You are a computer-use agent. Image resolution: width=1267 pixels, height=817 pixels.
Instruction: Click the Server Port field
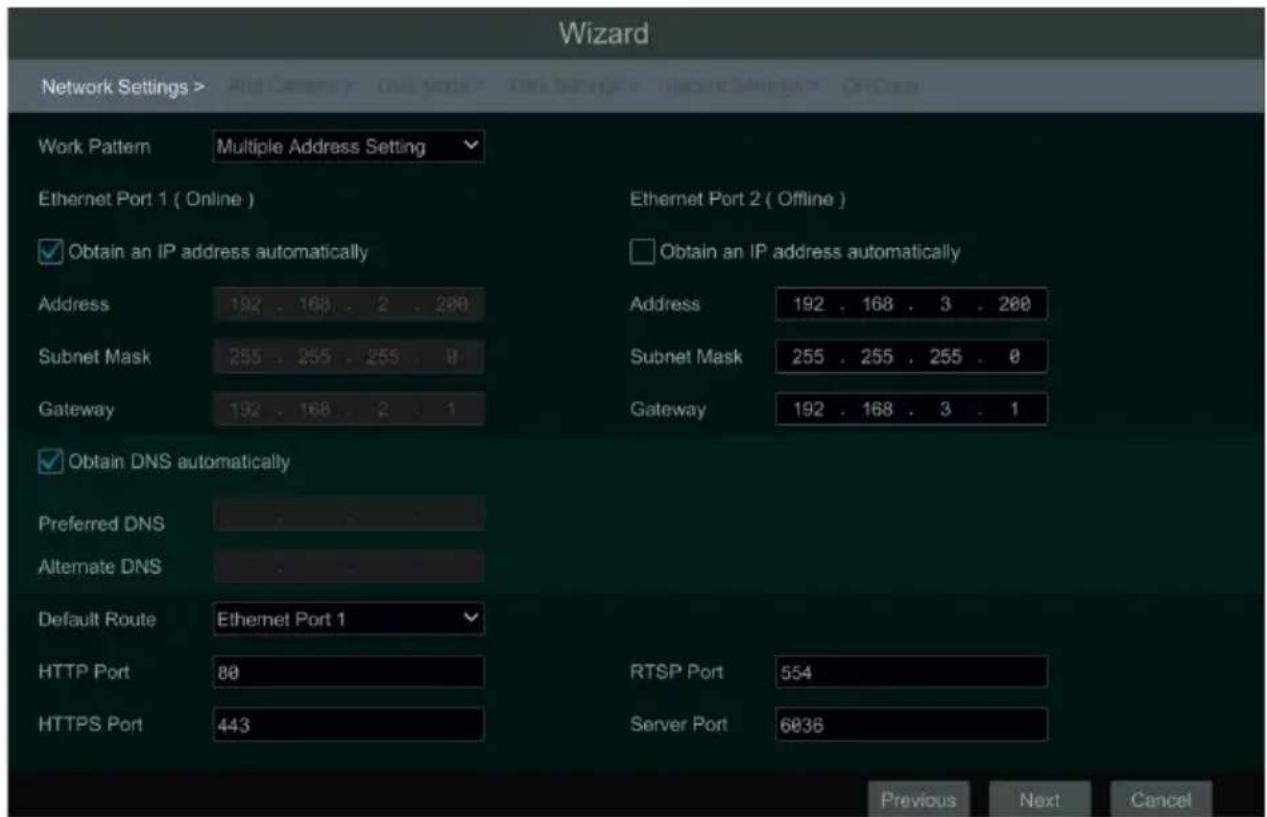[911, 725]
